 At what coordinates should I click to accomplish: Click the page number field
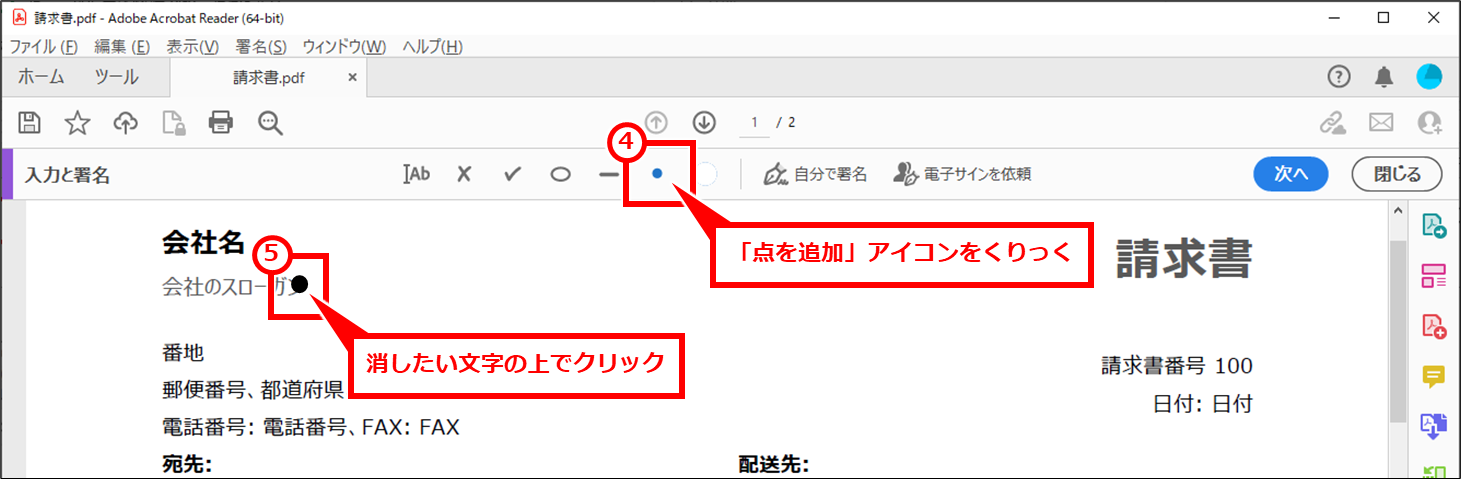(754, 122)
